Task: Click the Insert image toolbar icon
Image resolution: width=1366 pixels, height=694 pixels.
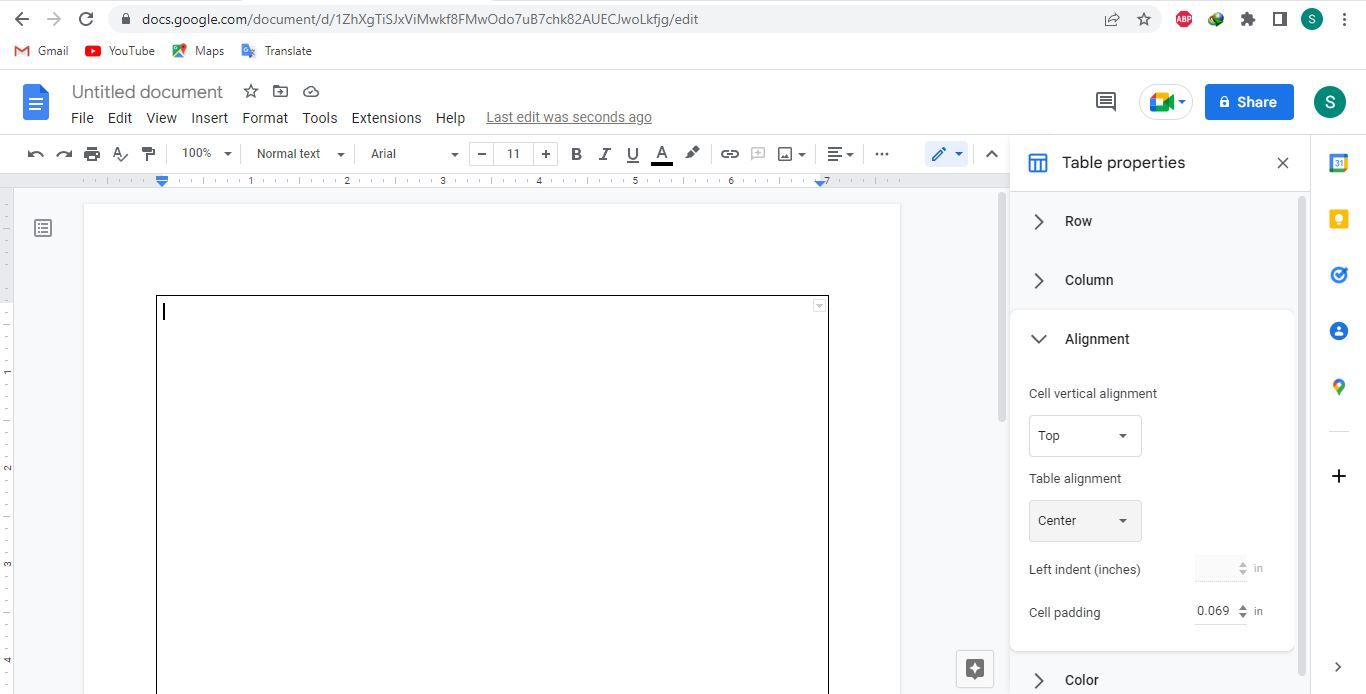Action: (786, 154)
